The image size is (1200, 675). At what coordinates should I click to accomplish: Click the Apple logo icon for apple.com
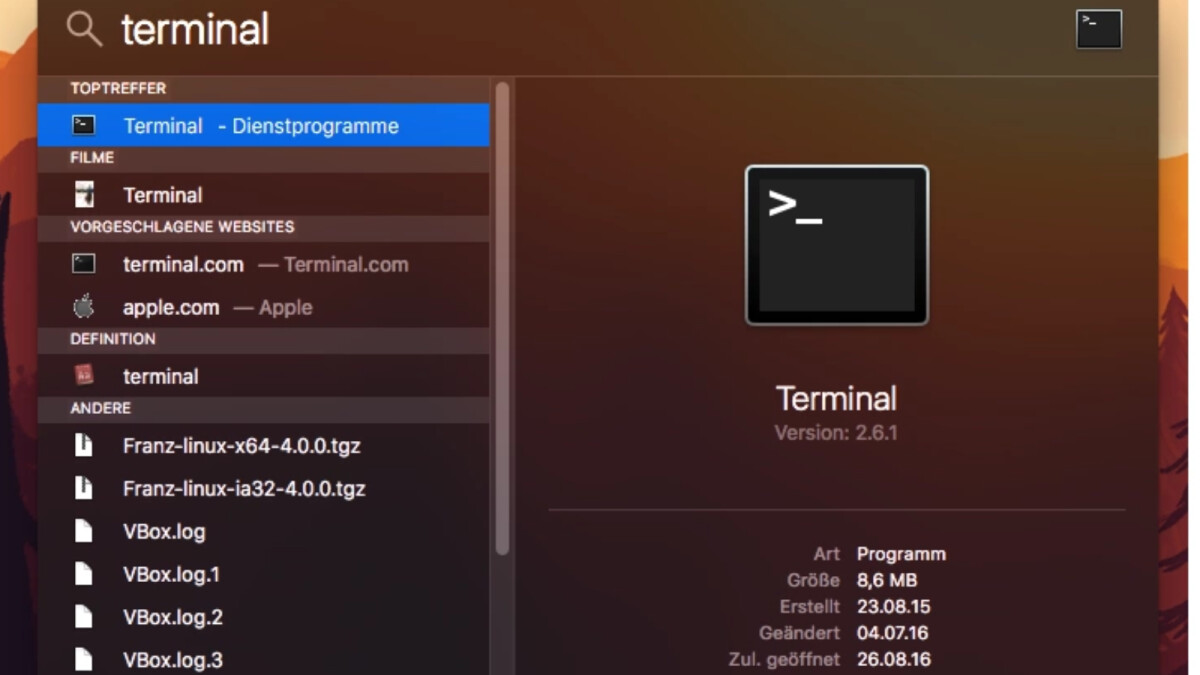click(84, 307)
